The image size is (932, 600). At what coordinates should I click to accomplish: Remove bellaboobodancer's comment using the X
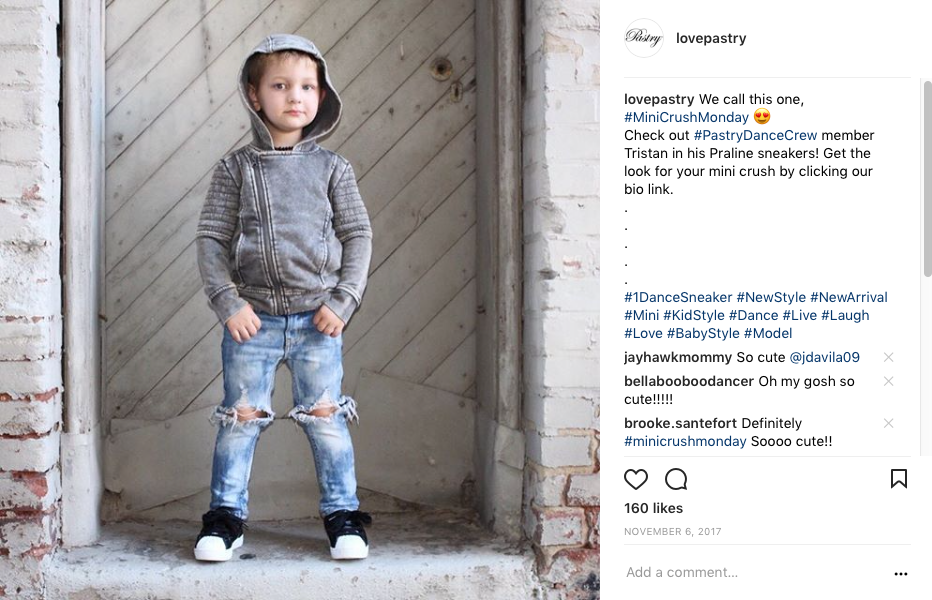coord(889,381)
